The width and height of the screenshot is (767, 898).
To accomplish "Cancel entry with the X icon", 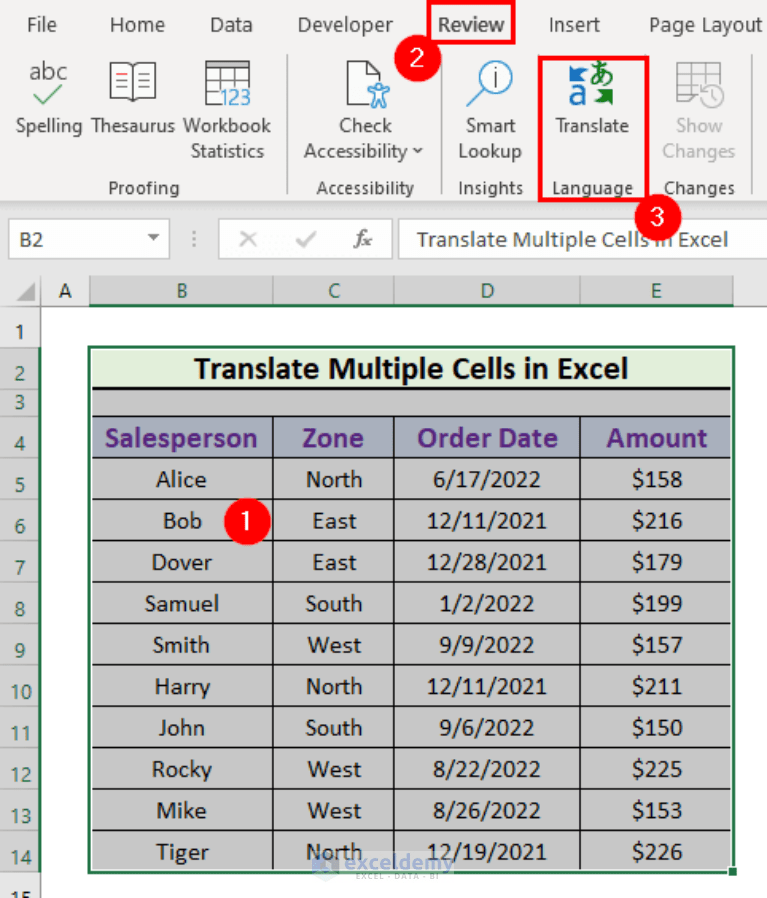I will 247,238.
